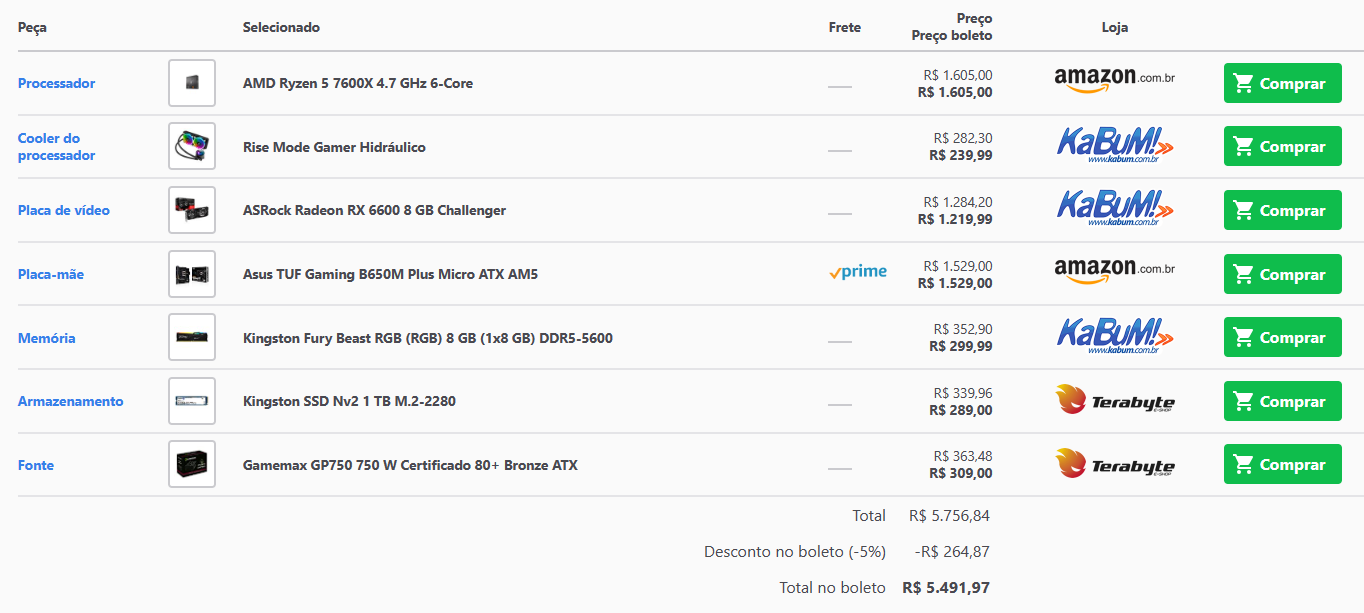1364x613 pixels.
Task: Click Comprar for the ASRock Radeon RX 6600
Action: pyautogui.click(x=1282, y=210)
